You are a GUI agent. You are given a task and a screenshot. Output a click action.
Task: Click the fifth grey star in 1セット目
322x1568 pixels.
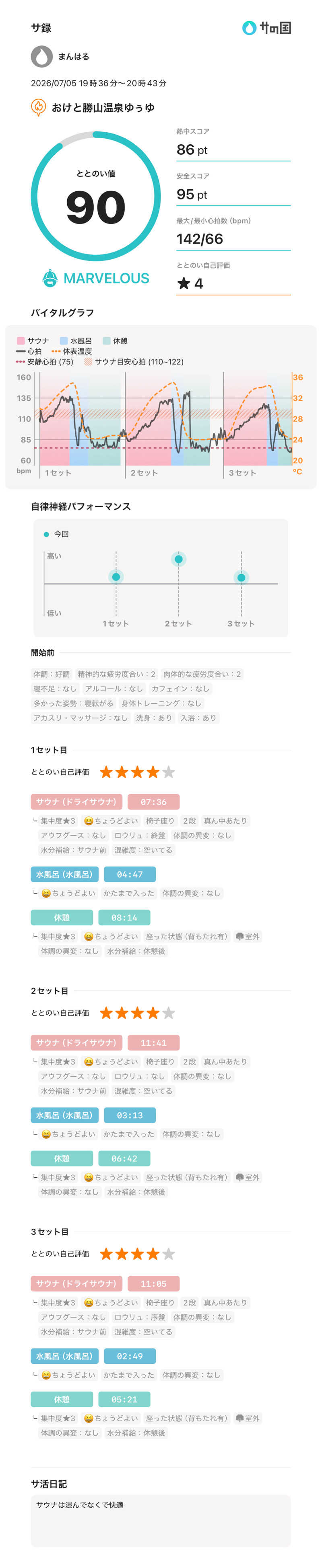169,772
